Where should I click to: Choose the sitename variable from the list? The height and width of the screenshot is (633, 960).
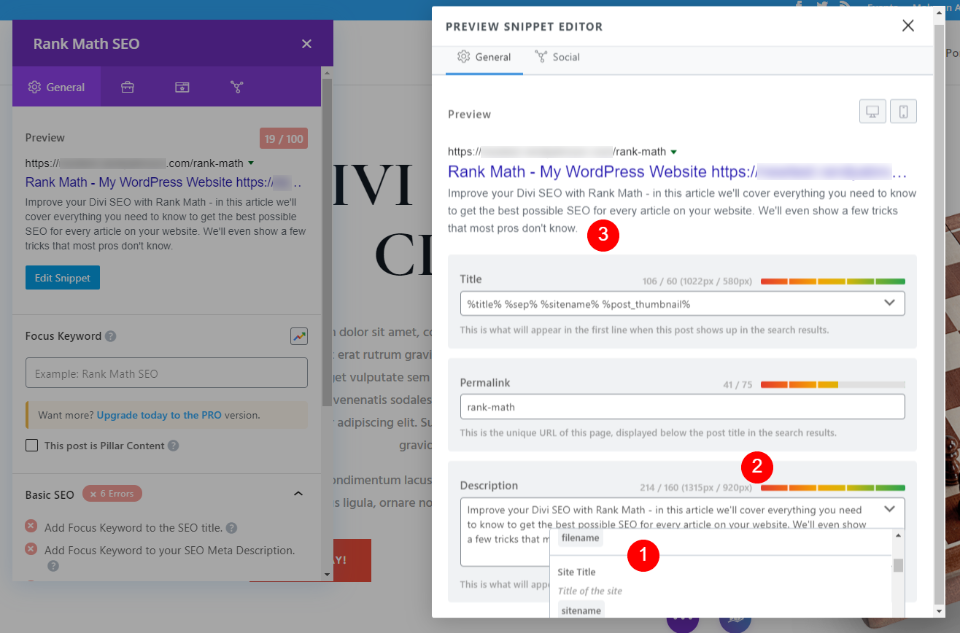(581, 610)
